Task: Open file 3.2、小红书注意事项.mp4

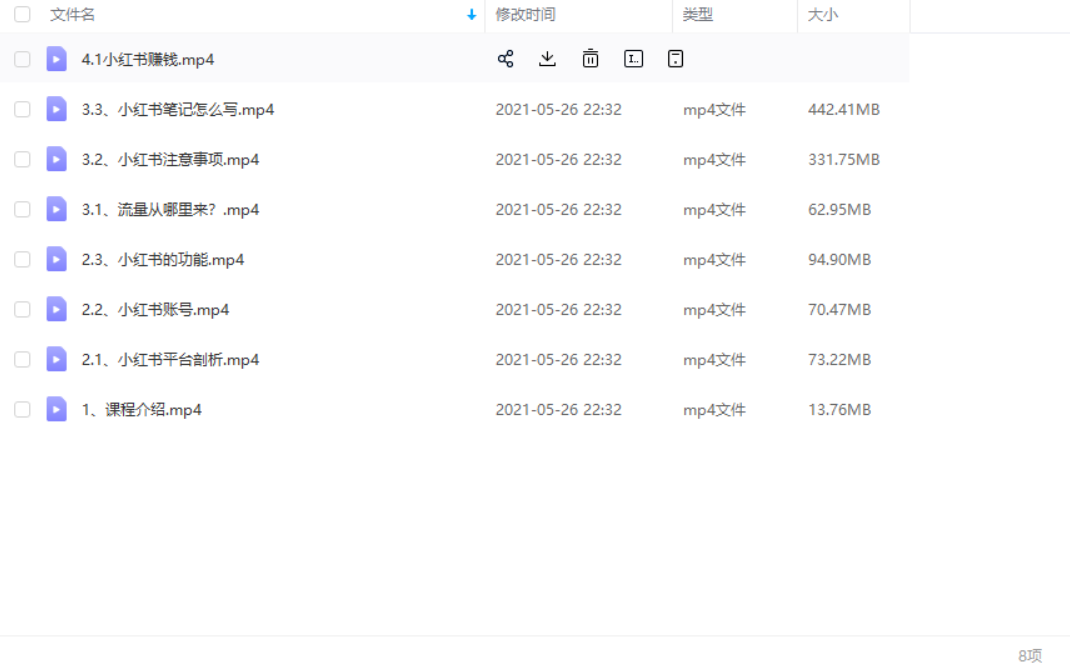Action: coord(170,159)
